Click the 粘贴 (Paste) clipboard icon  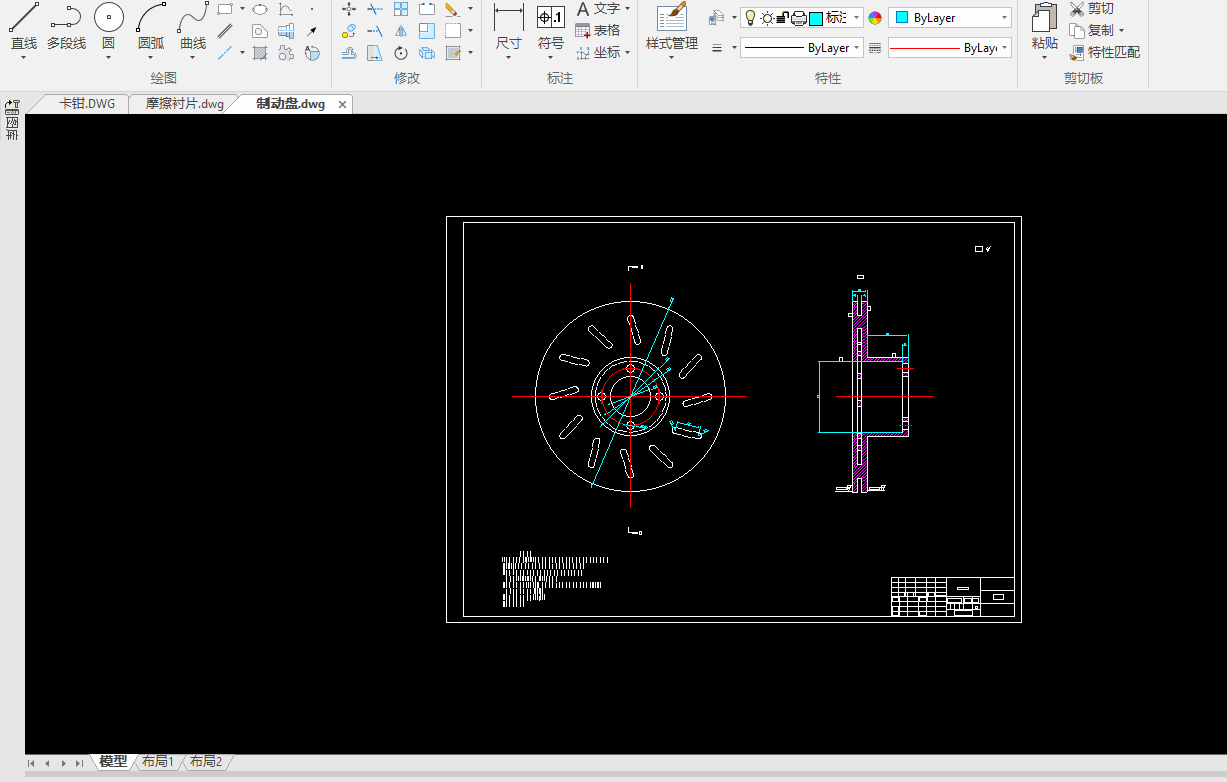tap(1044, 27)
